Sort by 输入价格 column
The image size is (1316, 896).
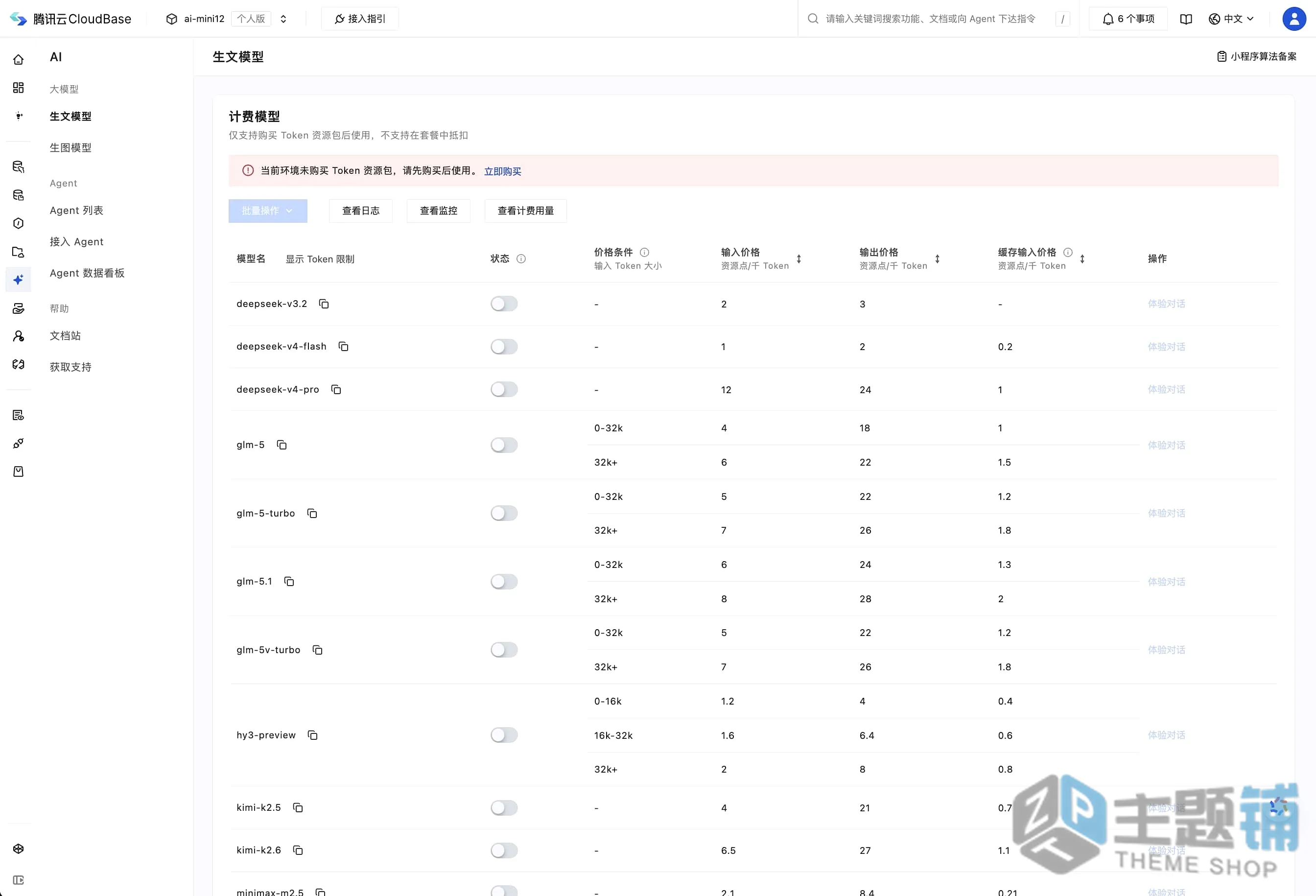799,259
